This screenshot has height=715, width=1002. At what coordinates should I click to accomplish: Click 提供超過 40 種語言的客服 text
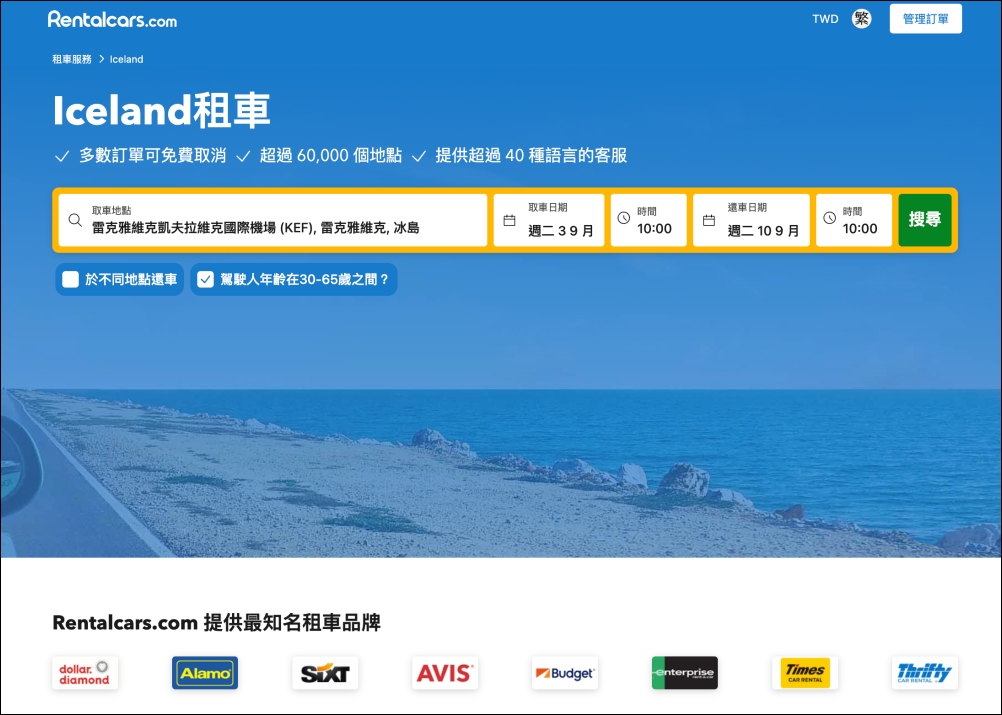click(531, 155)
